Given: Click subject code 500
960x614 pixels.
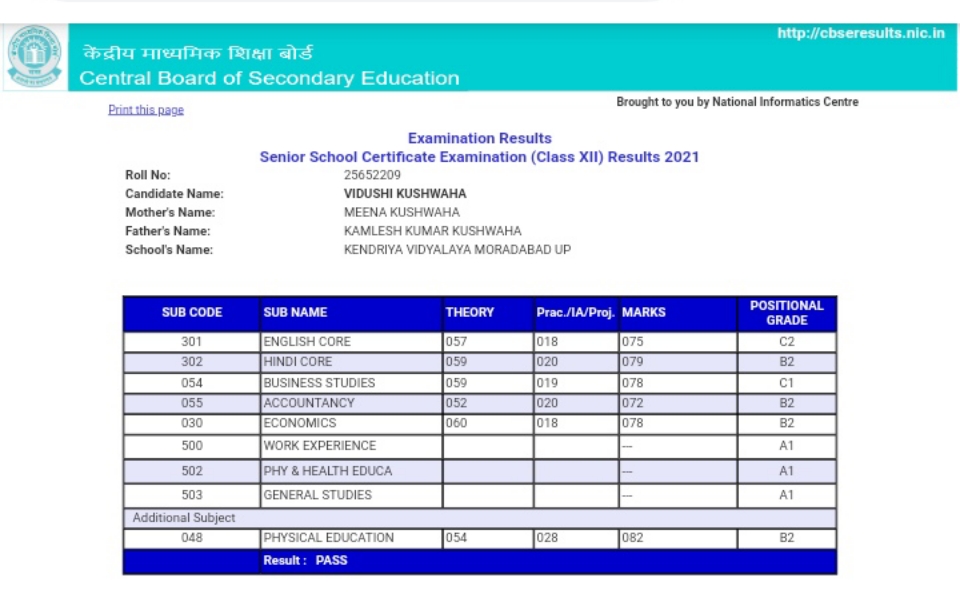Looking at the screenshot, I should (x=192, y=446).
